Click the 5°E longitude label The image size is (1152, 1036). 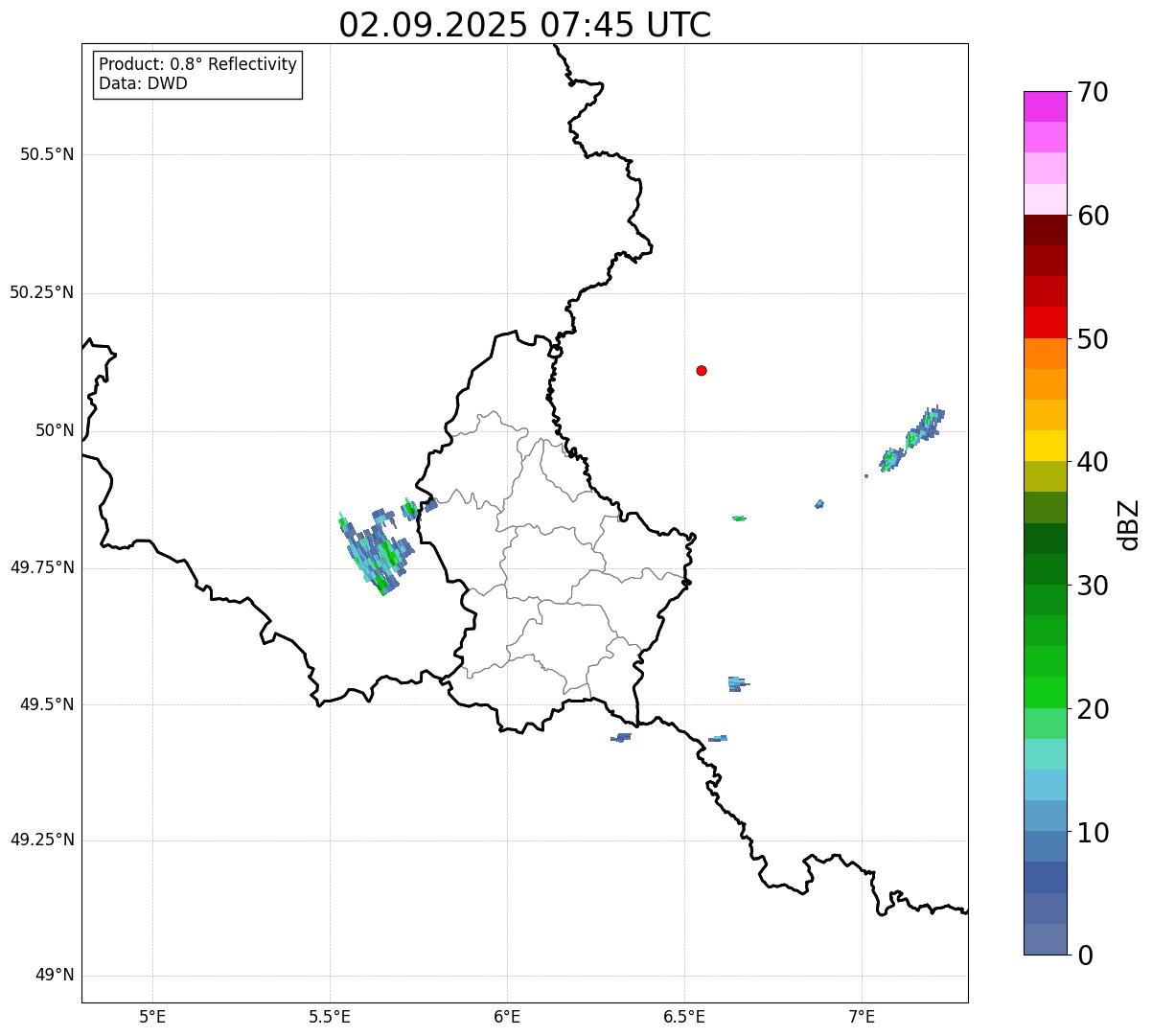[x=152, y=1016]
